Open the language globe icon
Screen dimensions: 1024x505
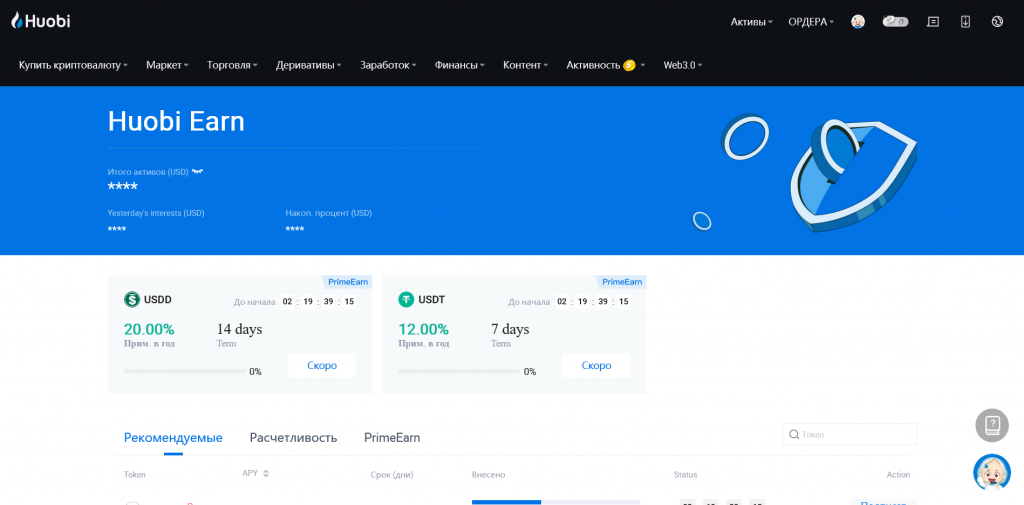click(997, 22)
